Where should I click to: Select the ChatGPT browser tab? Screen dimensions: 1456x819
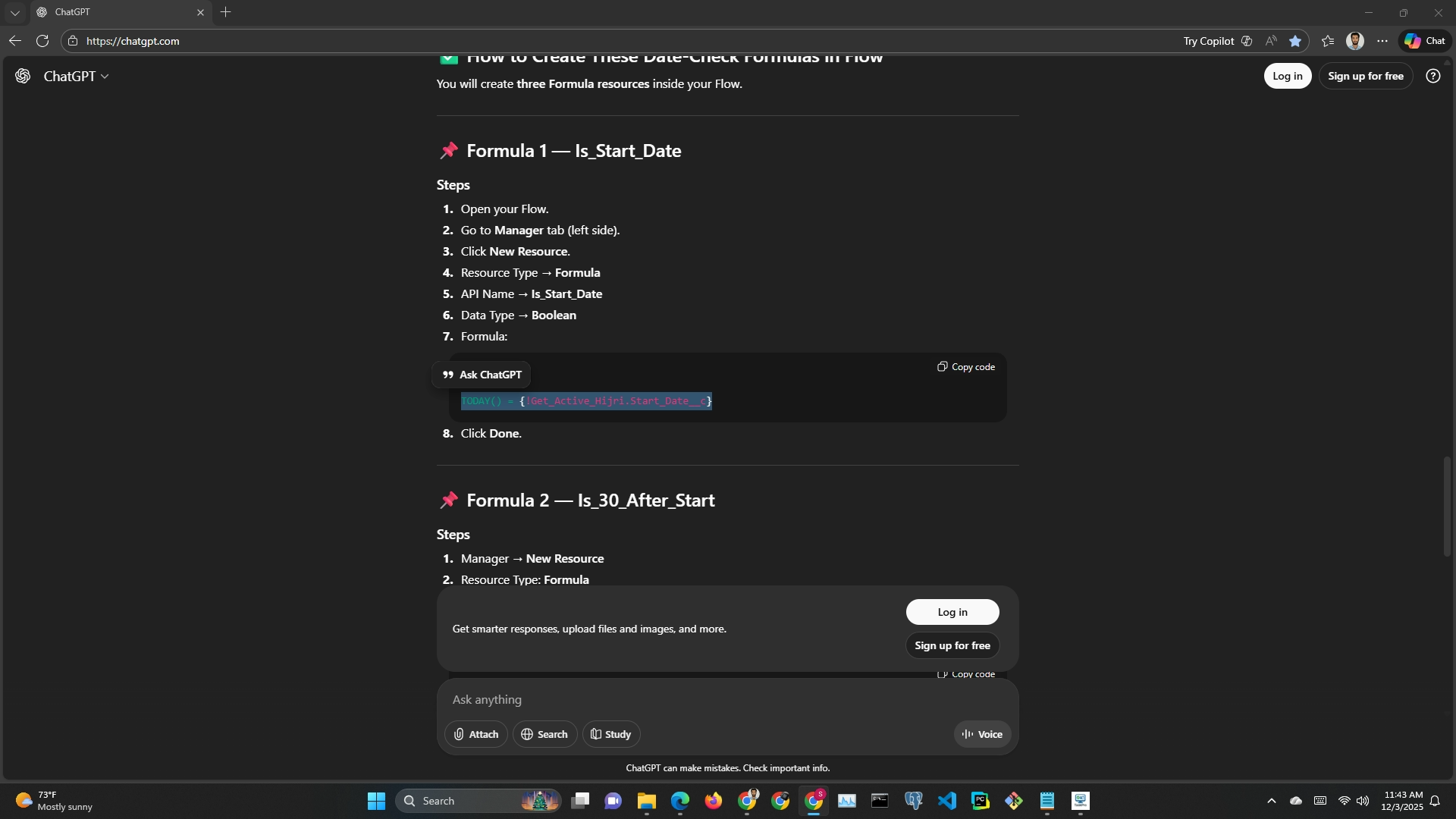pos(114,12)
